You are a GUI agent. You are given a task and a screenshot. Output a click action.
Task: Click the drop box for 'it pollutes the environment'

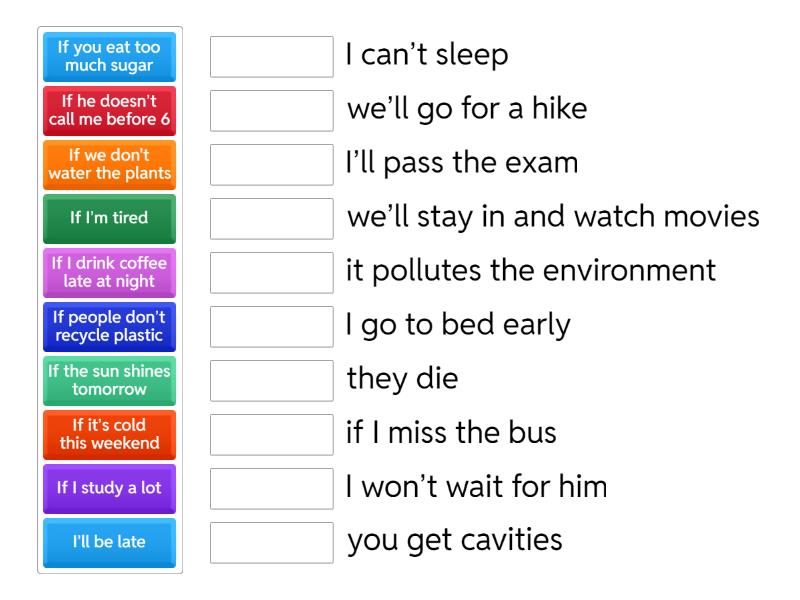272,273
